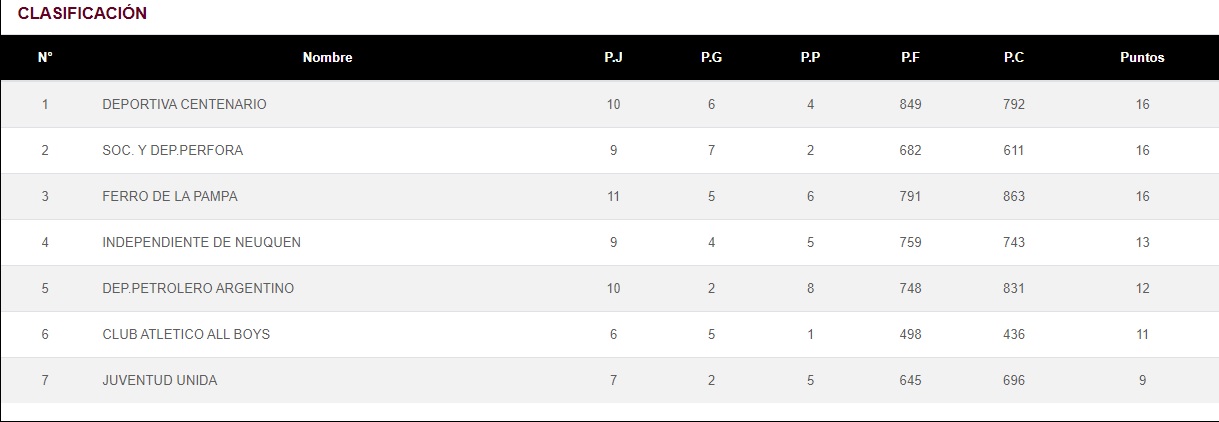This screenshot has height=422, width=1219.
Task: Click the P.F column header
Action: click(910, 58)
